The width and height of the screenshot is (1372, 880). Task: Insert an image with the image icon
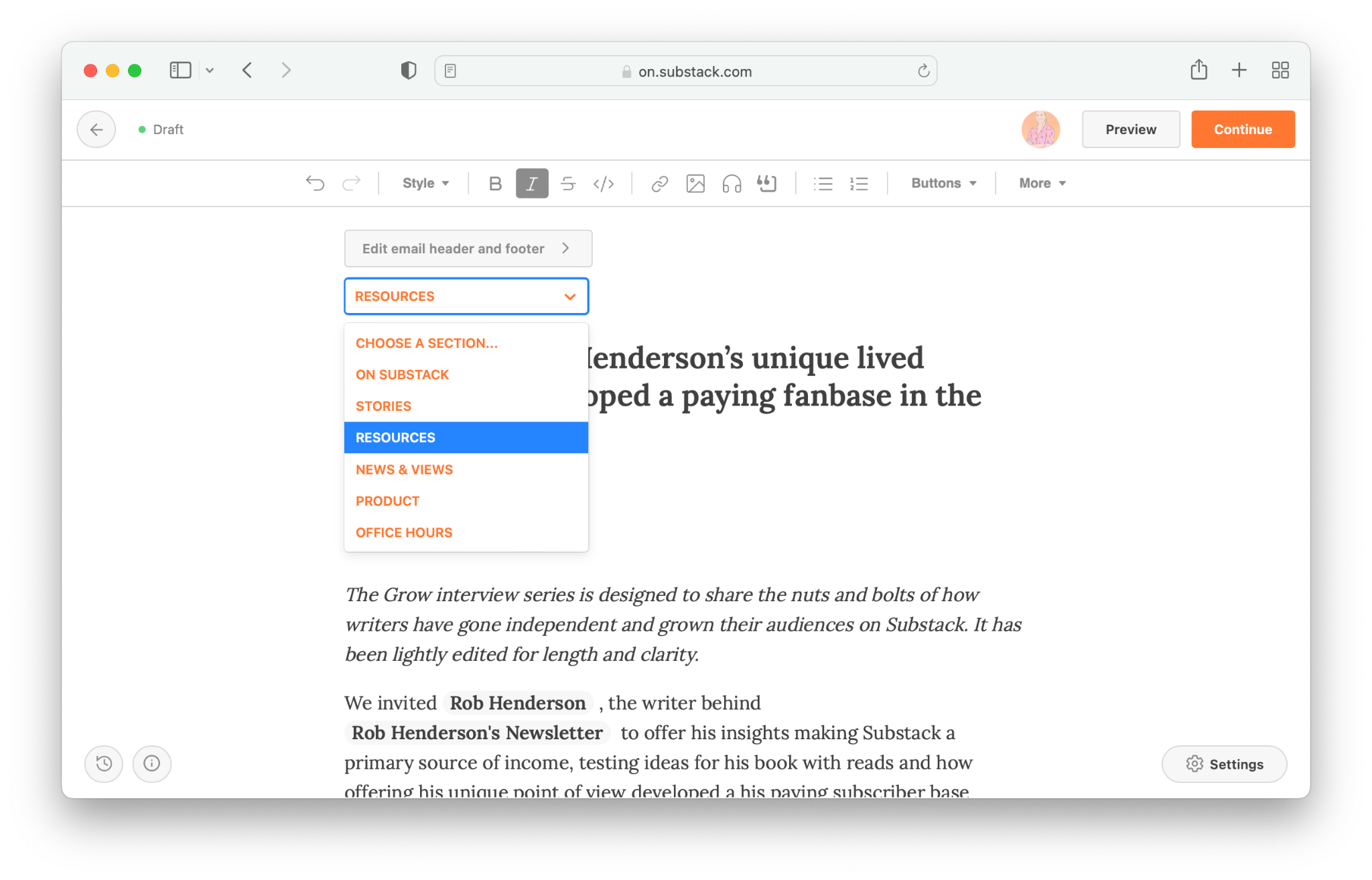tap(695, 183)
